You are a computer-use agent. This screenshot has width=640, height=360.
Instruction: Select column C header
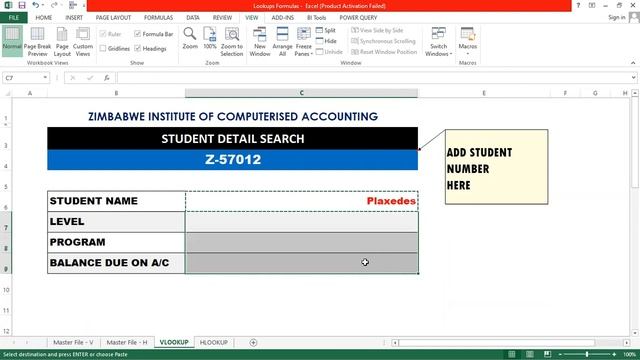[302, 93]
